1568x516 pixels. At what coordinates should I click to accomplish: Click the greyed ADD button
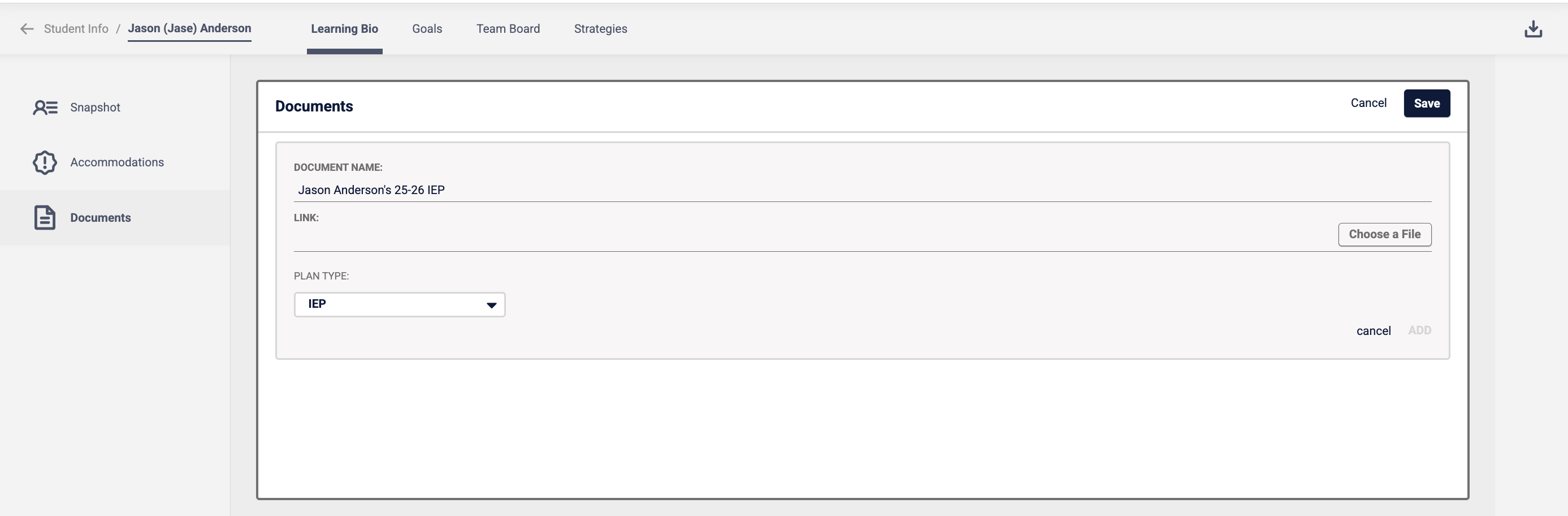tap(1419, 330)
